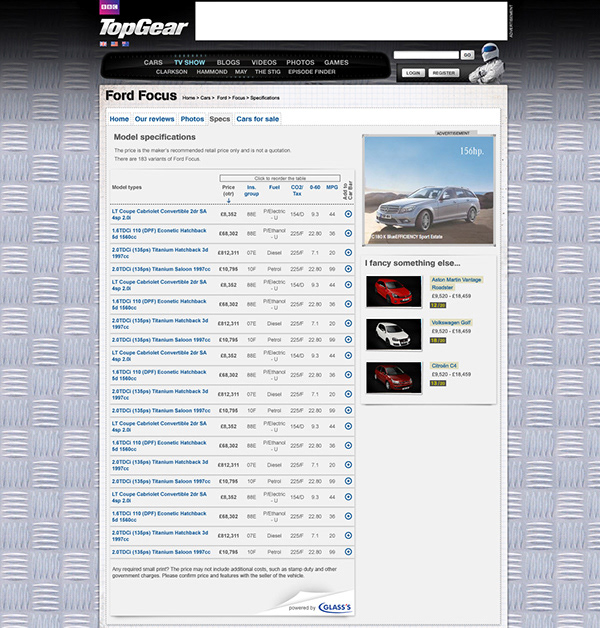
Task: Open the HAMMOND sub-menu link
Action: [x=212, y=72]
